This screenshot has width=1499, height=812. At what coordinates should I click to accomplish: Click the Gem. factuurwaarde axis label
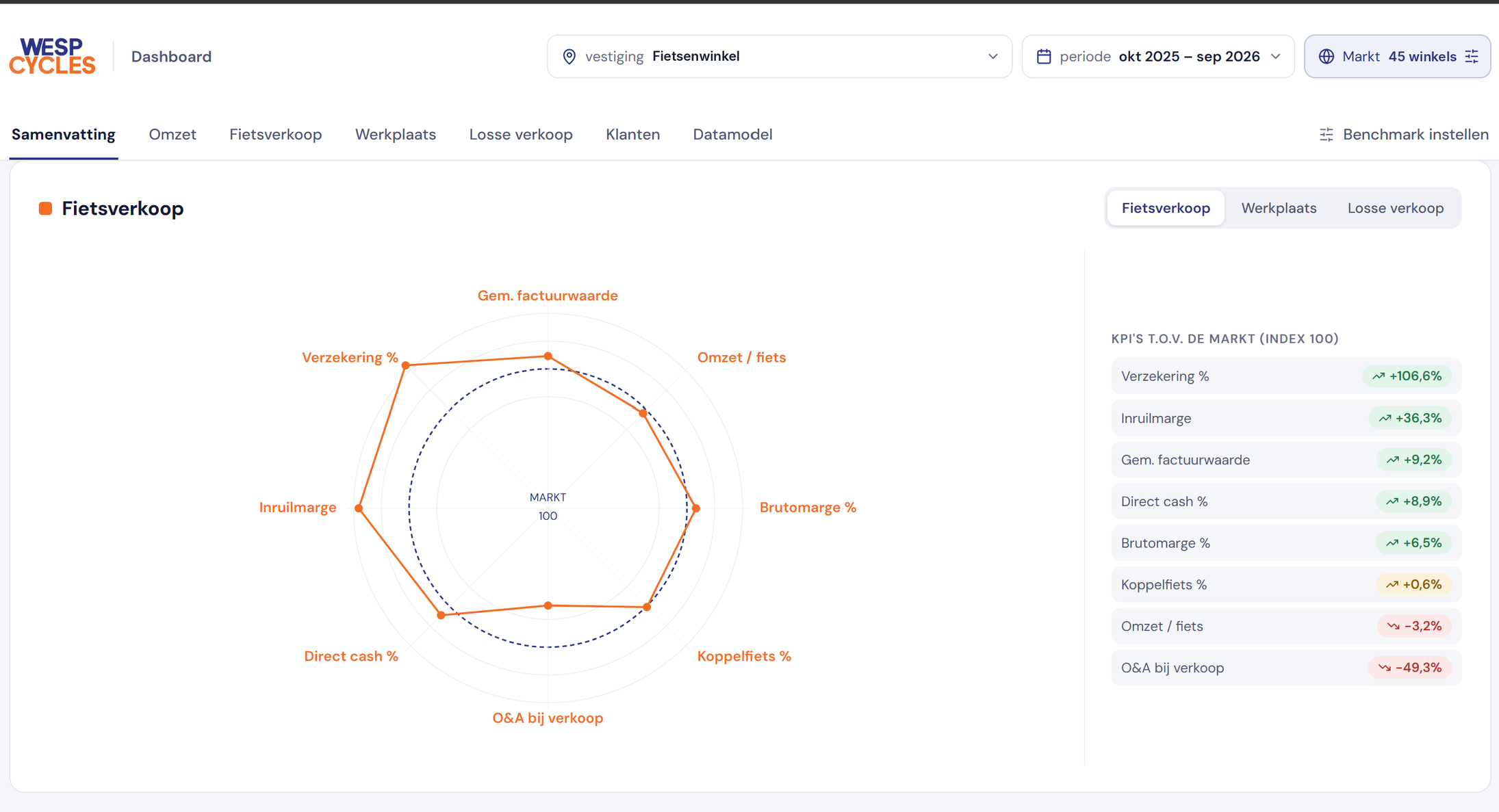[548, 296]
